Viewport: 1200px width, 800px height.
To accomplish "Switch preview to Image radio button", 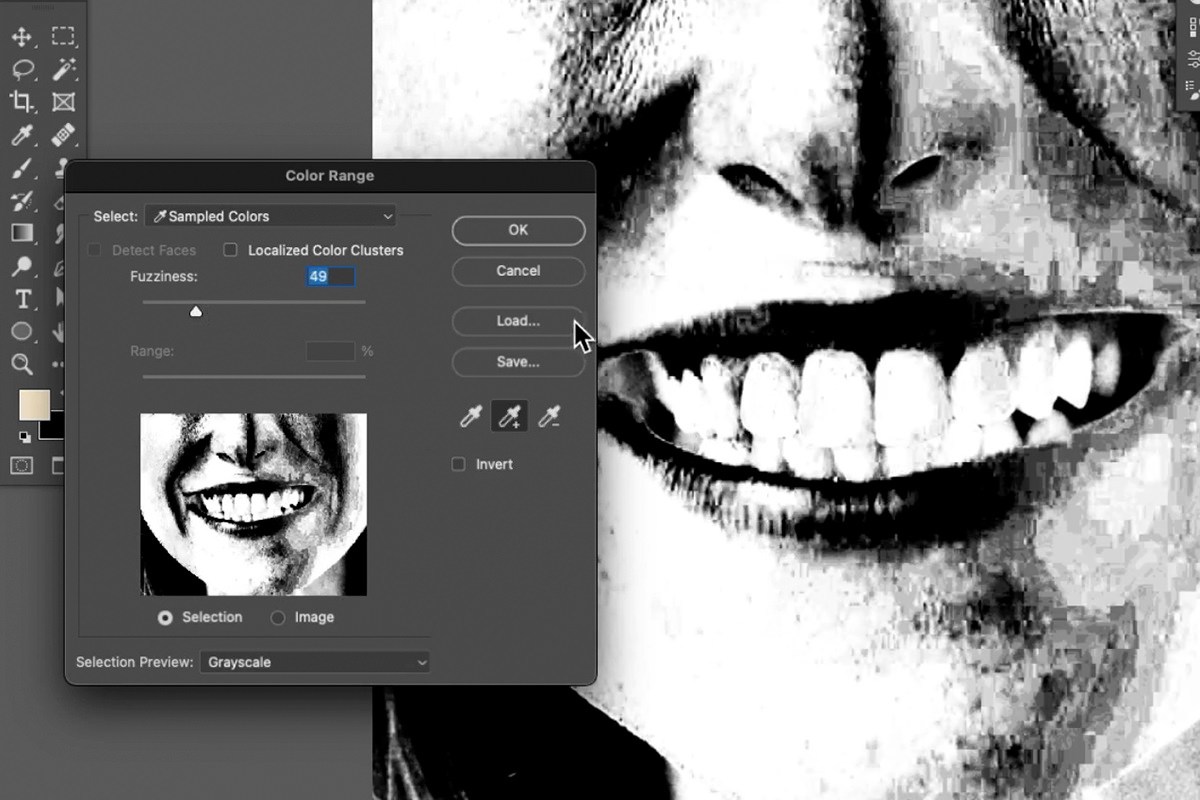I will point(278,618).
